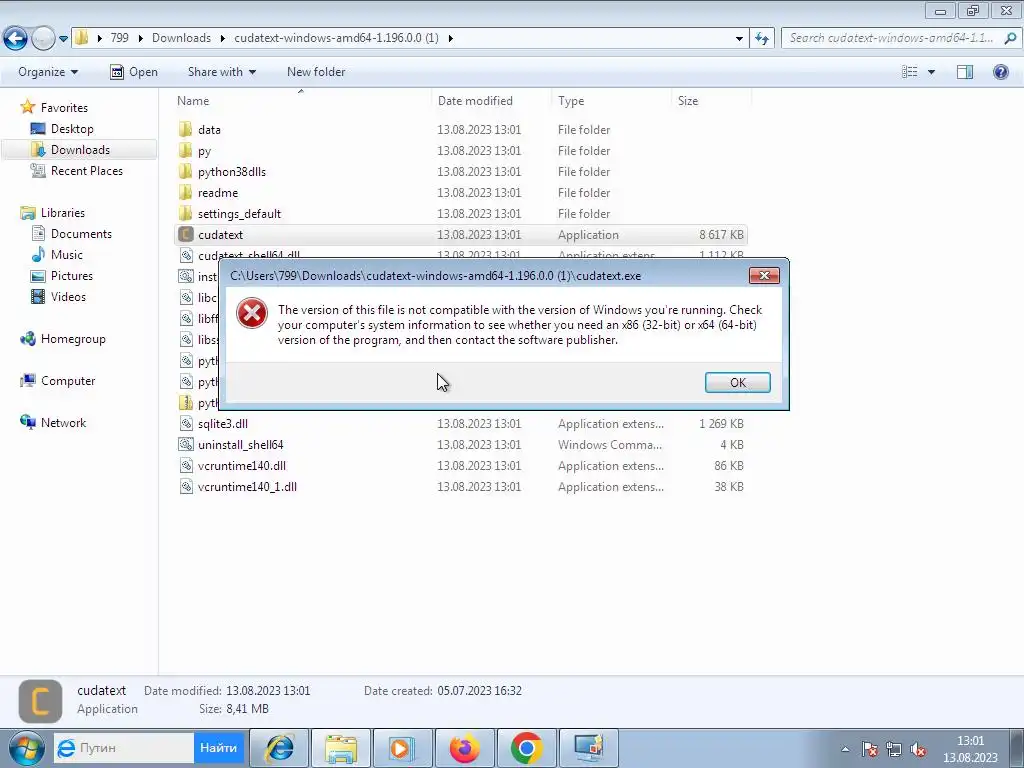Close the cudatext.exe error dialog
The image size is (1024, 768).
coord(764,276)
